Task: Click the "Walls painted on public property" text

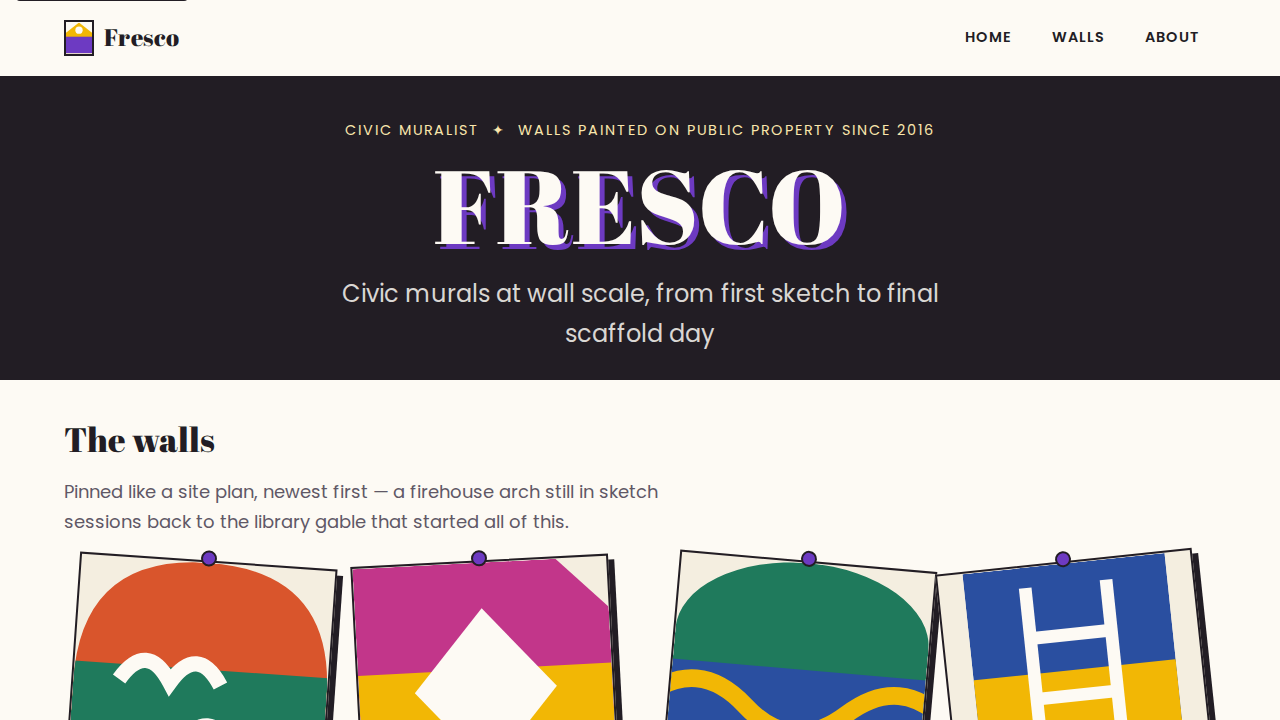Action: coord(676,130)
